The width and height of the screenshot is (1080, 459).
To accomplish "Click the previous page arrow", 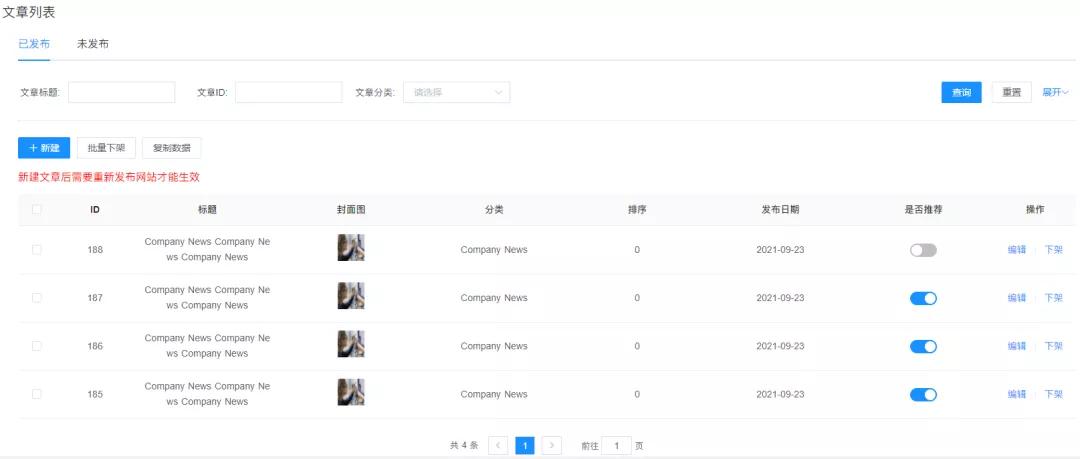I will tap(498, 445).
